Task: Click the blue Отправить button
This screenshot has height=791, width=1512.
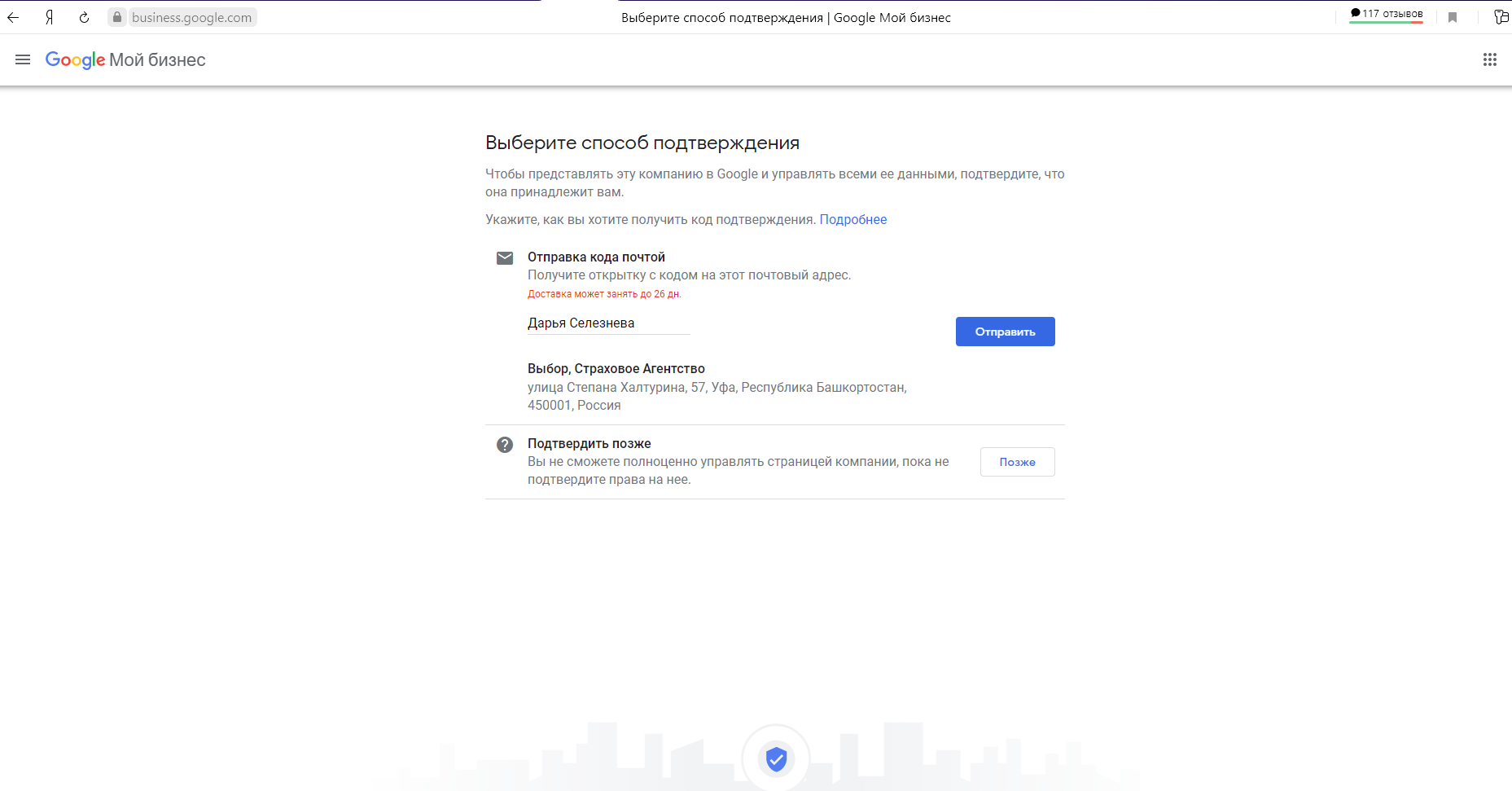Action: pyautogui.click(x=1005, y=332)
